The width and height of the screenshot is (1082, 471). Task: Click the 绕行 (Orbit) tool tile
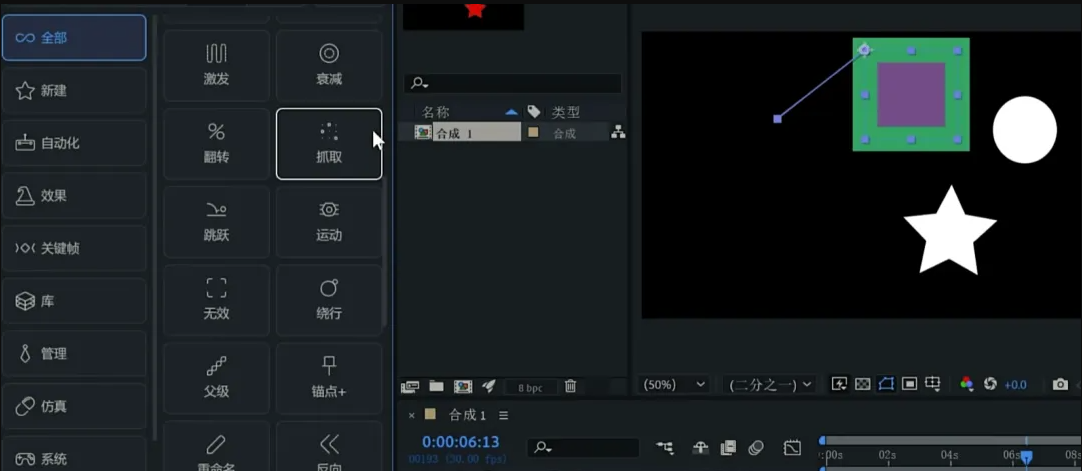[328, 300]
